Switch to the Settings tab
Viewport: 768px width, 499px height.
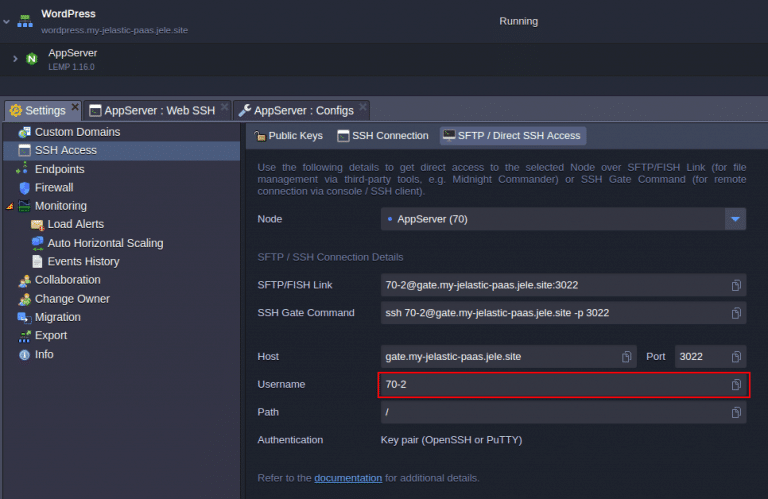coord(45,111)
